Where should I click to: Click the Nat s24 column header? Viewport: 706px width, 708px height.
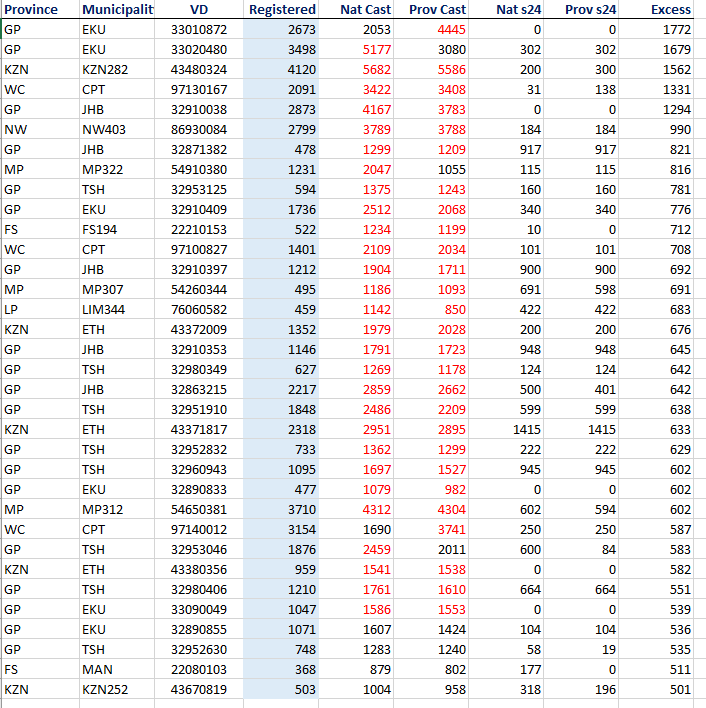(x=519, y=9)
